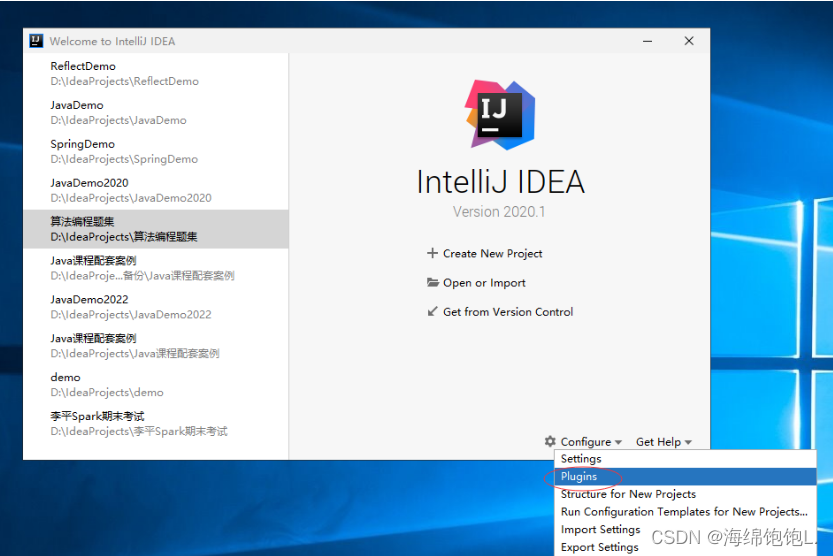The height and width of the screenshot is (556, 833).
Task: Open Structure for New Projects
Action: click(685, 494)
